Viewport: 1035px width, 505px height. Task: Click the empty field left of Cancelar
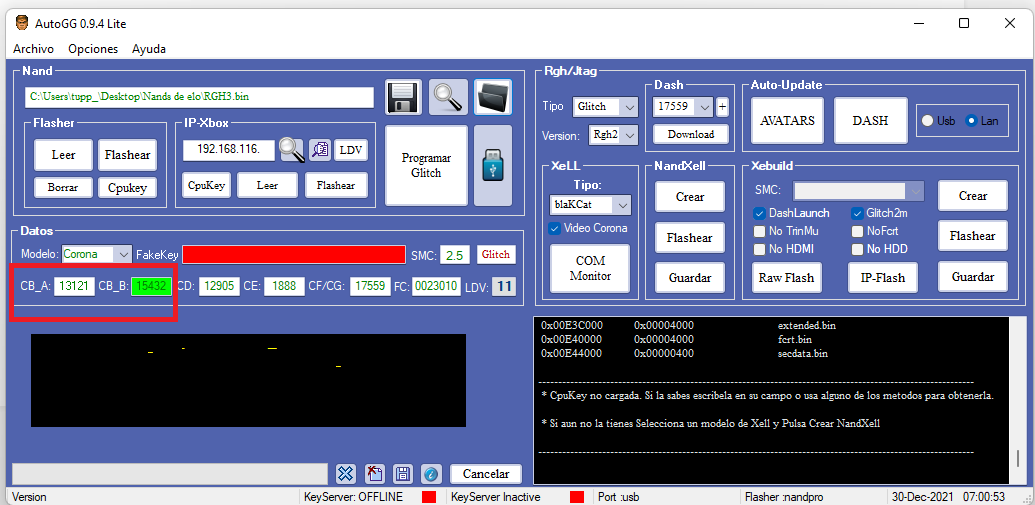pyautogui.click(x=170, y=473)
